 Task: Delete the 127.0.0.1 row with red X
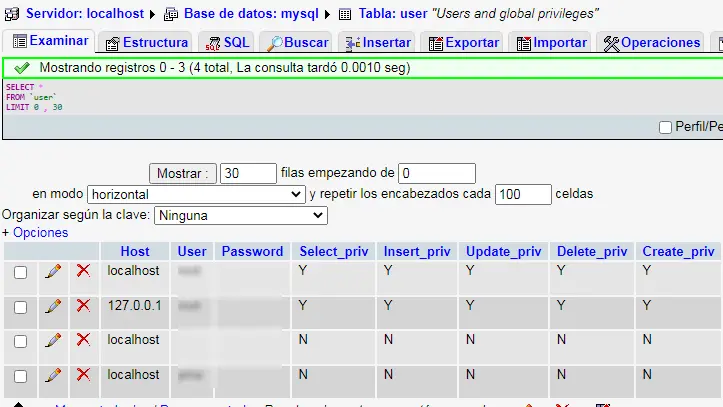83,305
